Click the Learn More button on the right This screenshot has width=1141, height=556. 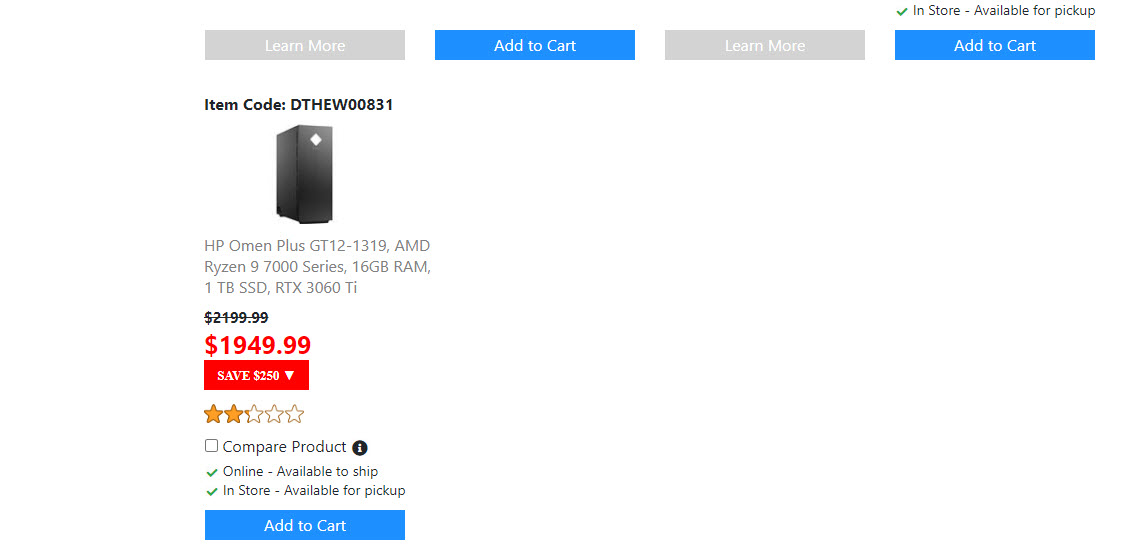[765, 45]
